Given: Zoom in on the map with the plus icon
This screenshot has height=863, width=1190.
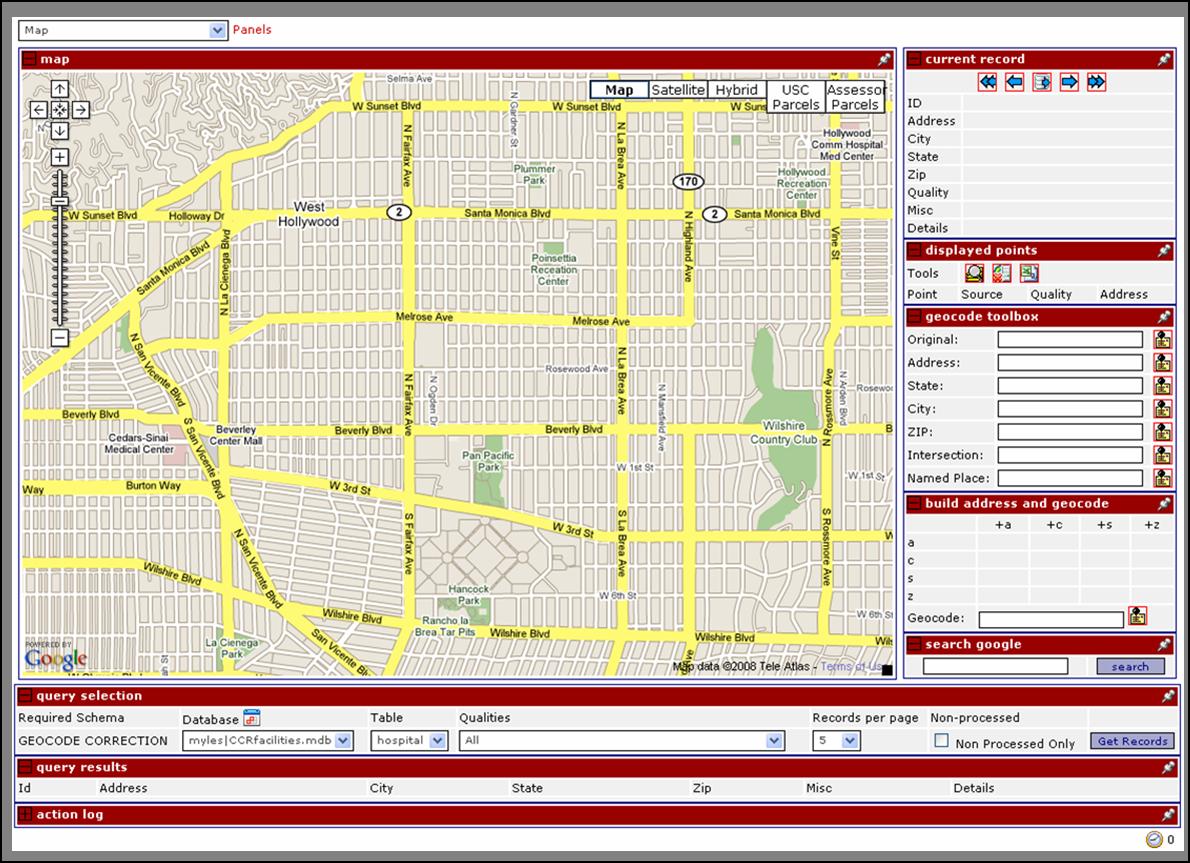Looking at the screenshot, I should pos(60,157).
